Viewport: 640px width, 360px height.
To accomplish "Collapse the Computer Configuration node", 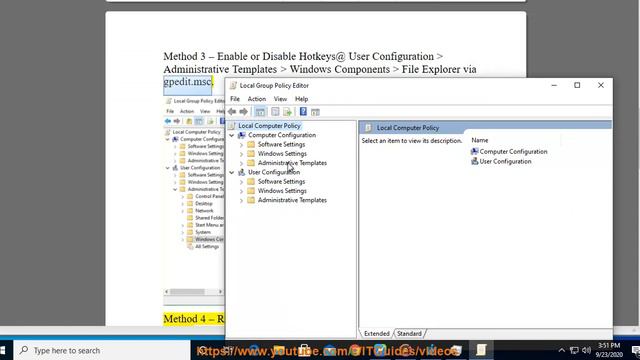I will coord(232,135).
